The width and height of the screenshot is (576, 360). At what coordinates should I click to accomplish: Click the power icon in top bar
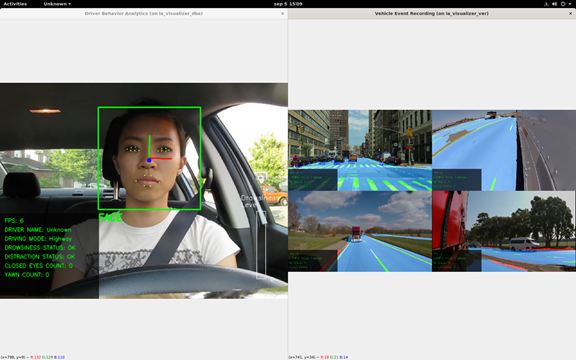pos(563,4)
